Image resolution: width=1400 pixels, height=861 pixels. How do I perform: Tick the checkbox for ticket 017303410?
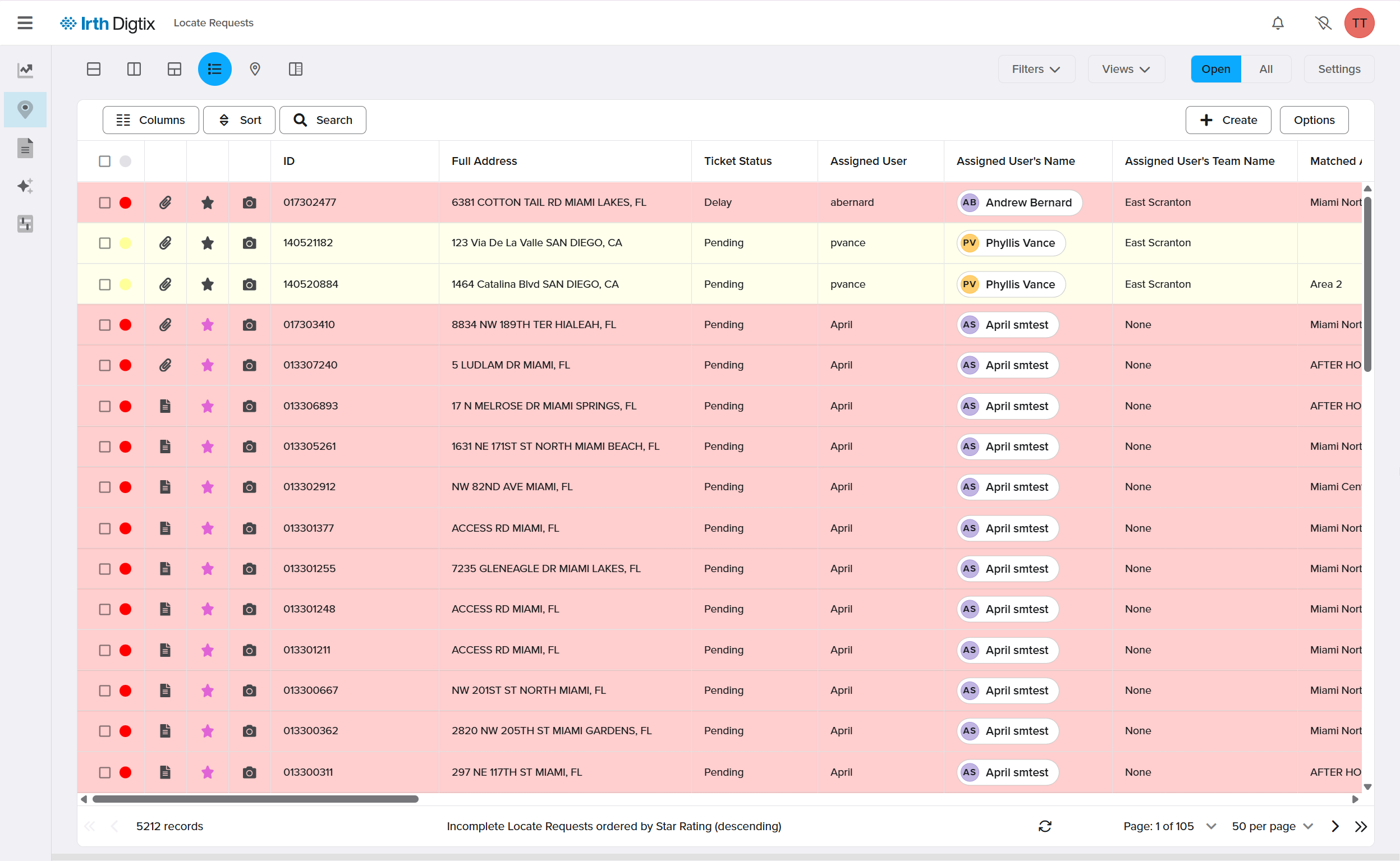pos(105,325)
